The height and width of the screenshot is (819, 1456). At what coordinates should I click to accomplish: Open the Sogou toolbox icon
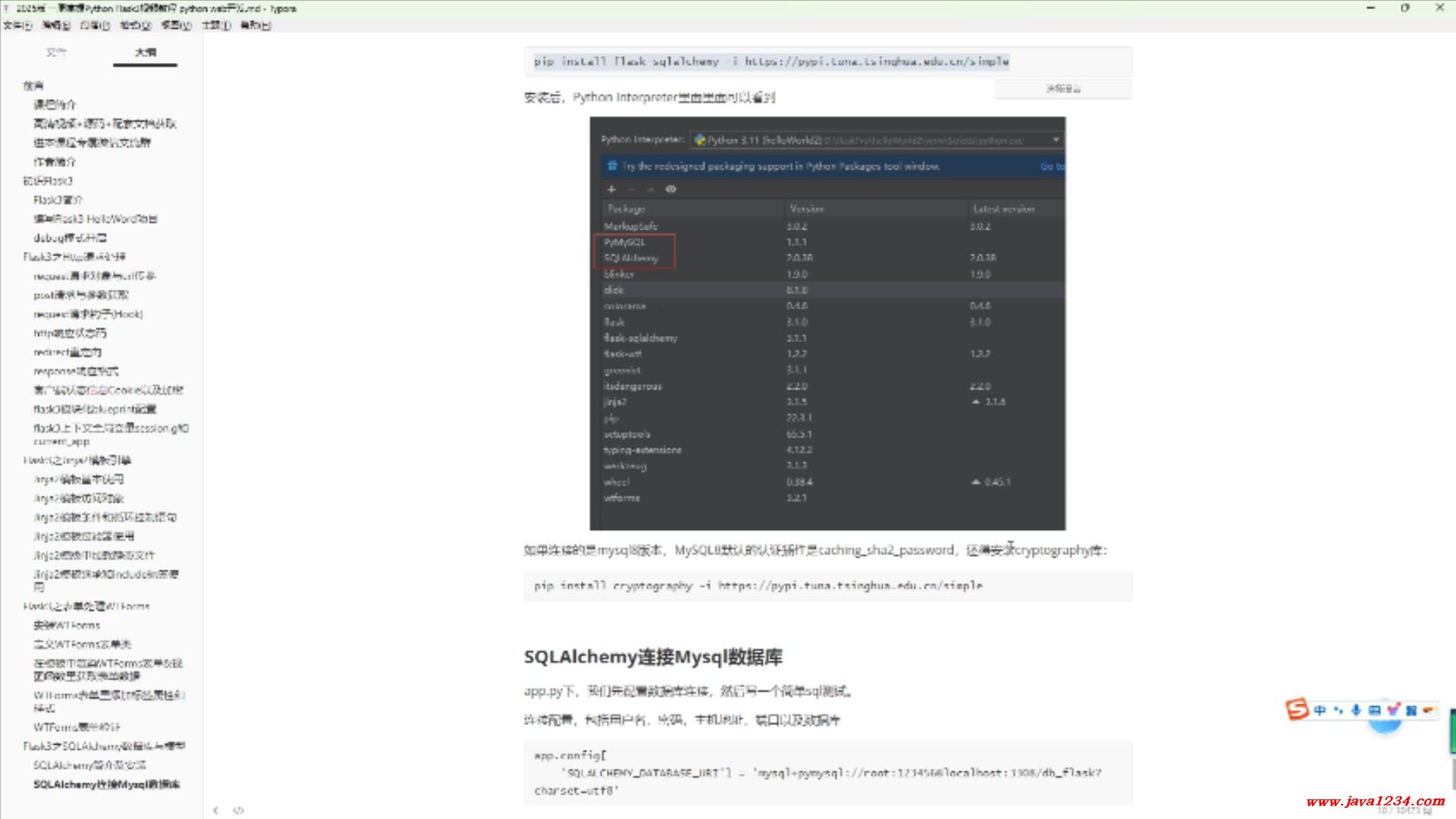pos(1411,711)
